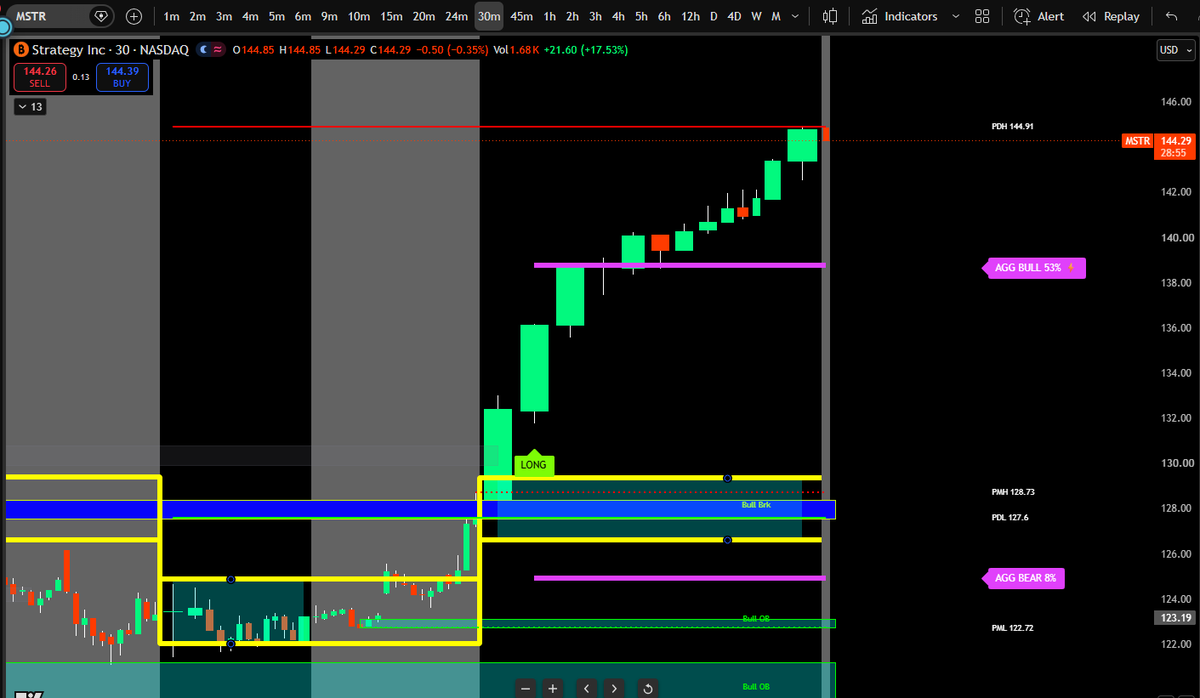Select the 2h timeframe
1200x698 pixels.
coord(572,17)
